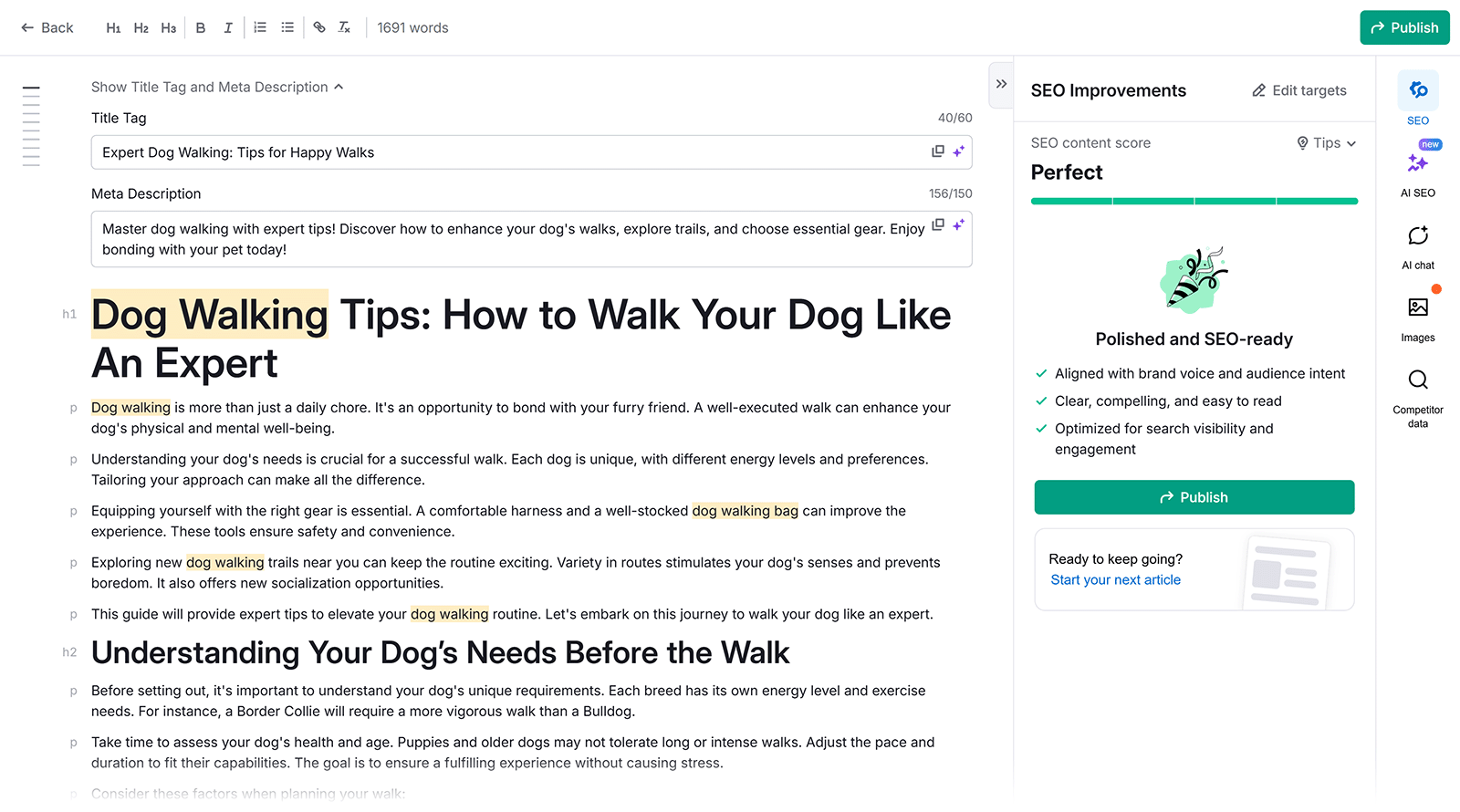This screenshot has height=812, width=1460.
Task: Insert a numbered list
Action: [x=260, y=28]
